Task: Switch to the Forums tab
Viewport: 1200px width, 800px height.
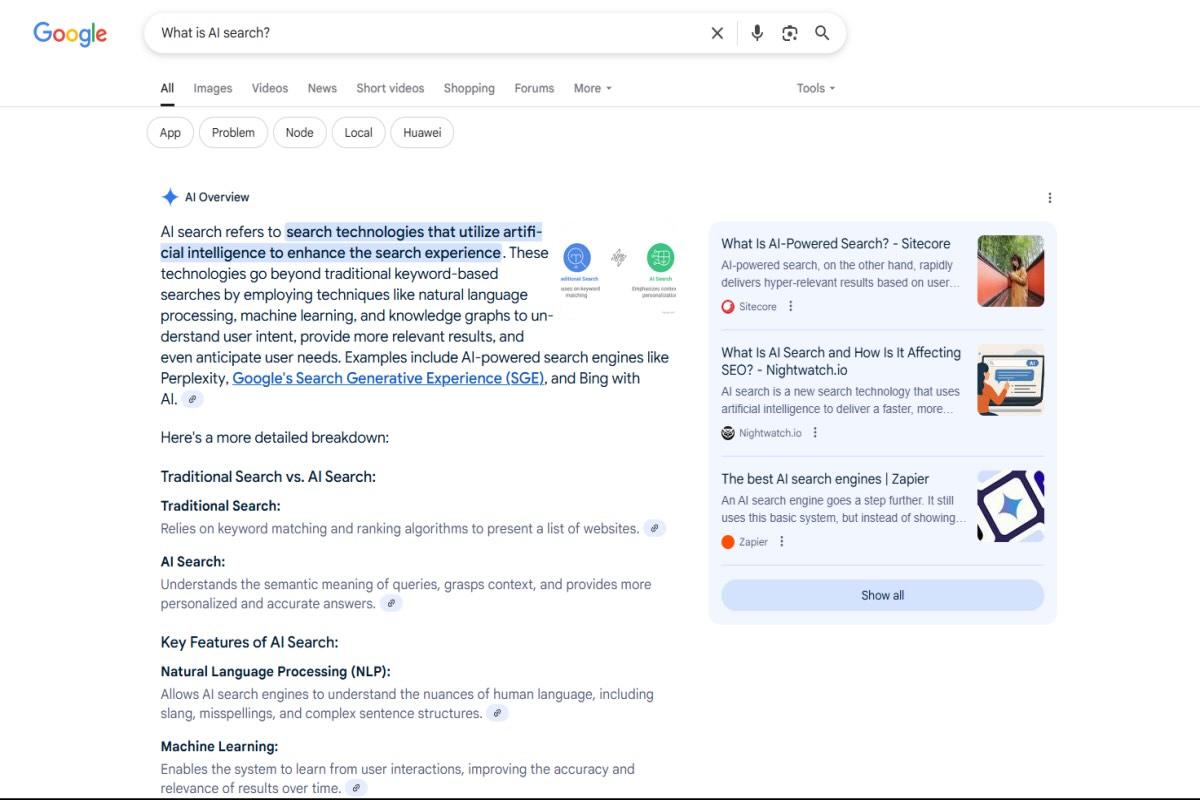Action: tap(534, 88)
